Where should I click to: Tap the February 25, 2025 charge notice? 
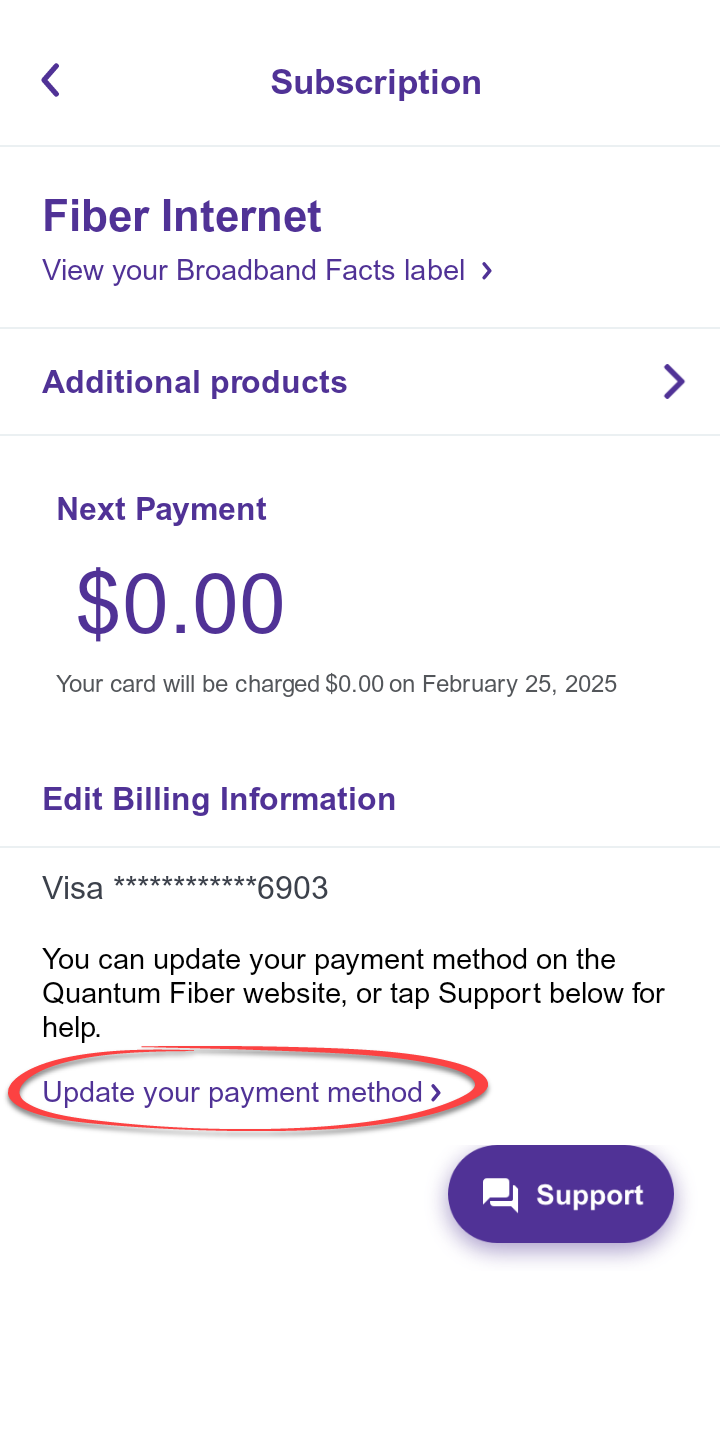tap(337, 684)
